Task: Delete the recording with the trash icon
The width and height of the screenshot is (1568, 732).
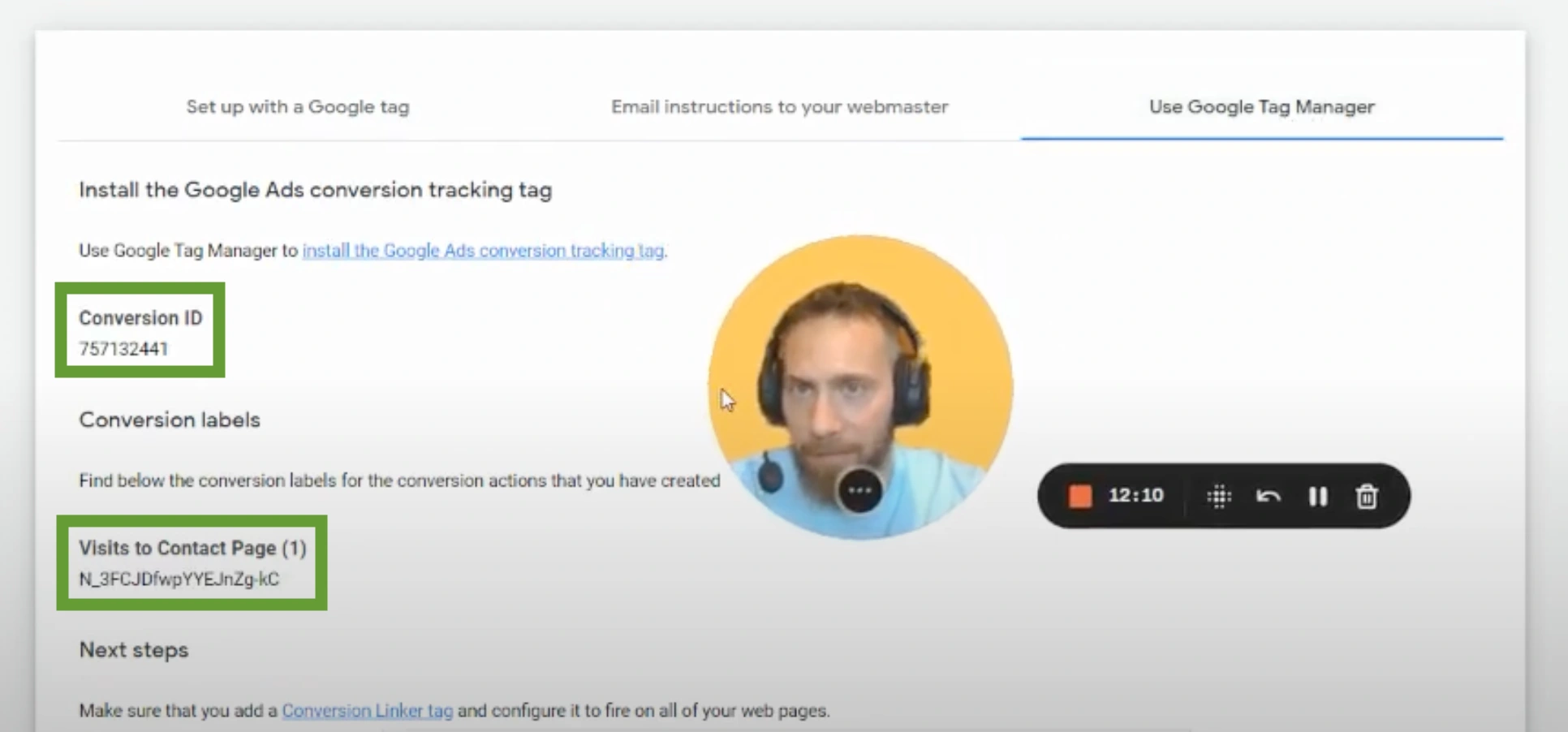Action: pos(1367,496)
